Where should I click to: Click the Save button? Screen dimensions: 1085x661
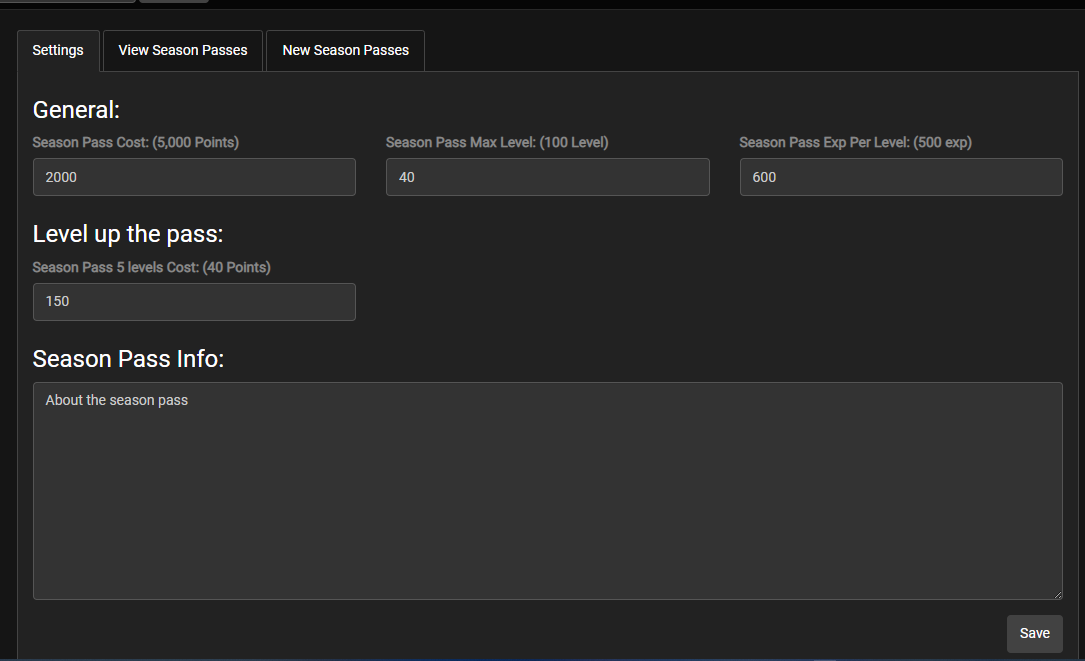click(x=1034, y=633)
